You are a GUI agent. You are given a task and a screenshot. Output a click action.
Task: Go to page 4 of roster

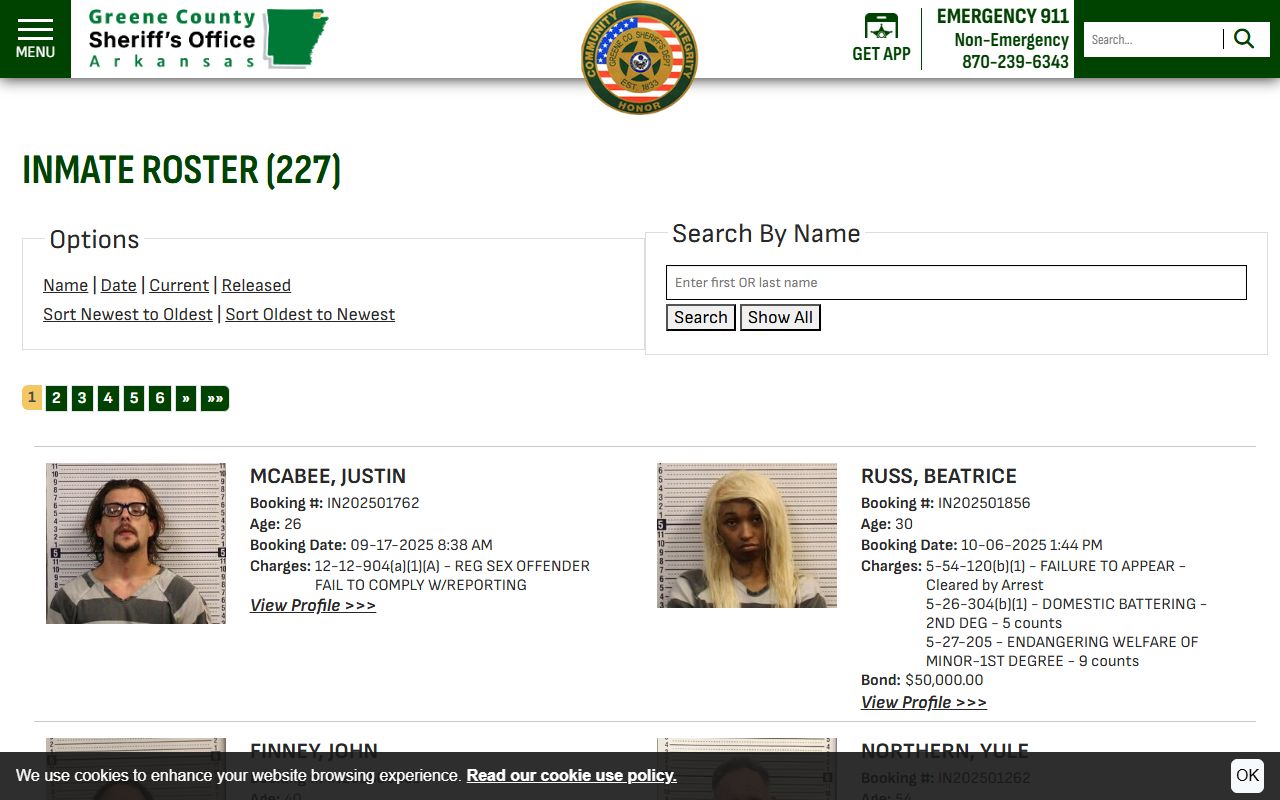coord(108,398)
